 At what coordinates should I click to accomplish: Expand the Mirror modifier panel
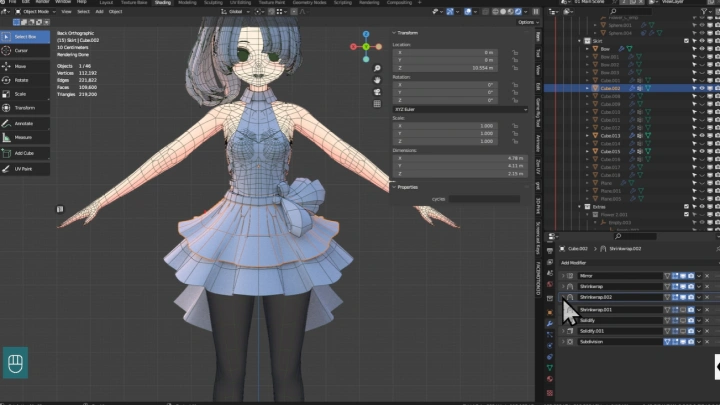tap(563, 276)
